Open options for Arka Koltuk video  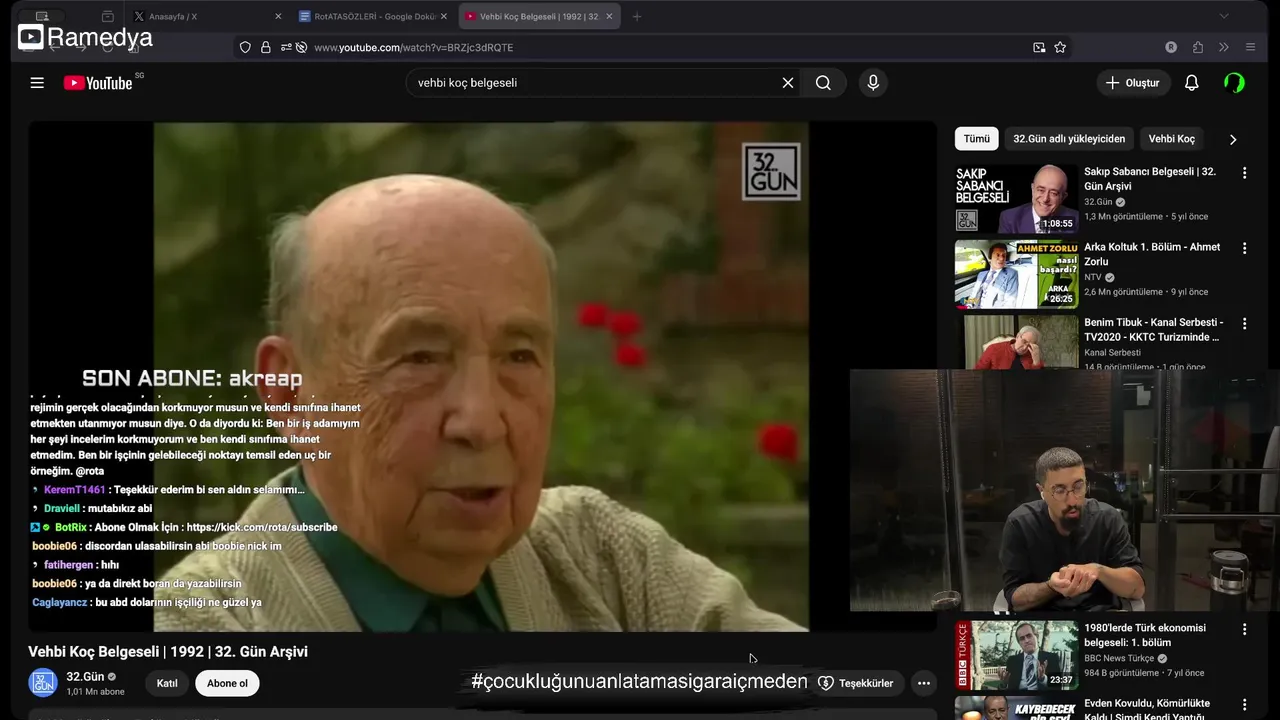point(1245,248)
